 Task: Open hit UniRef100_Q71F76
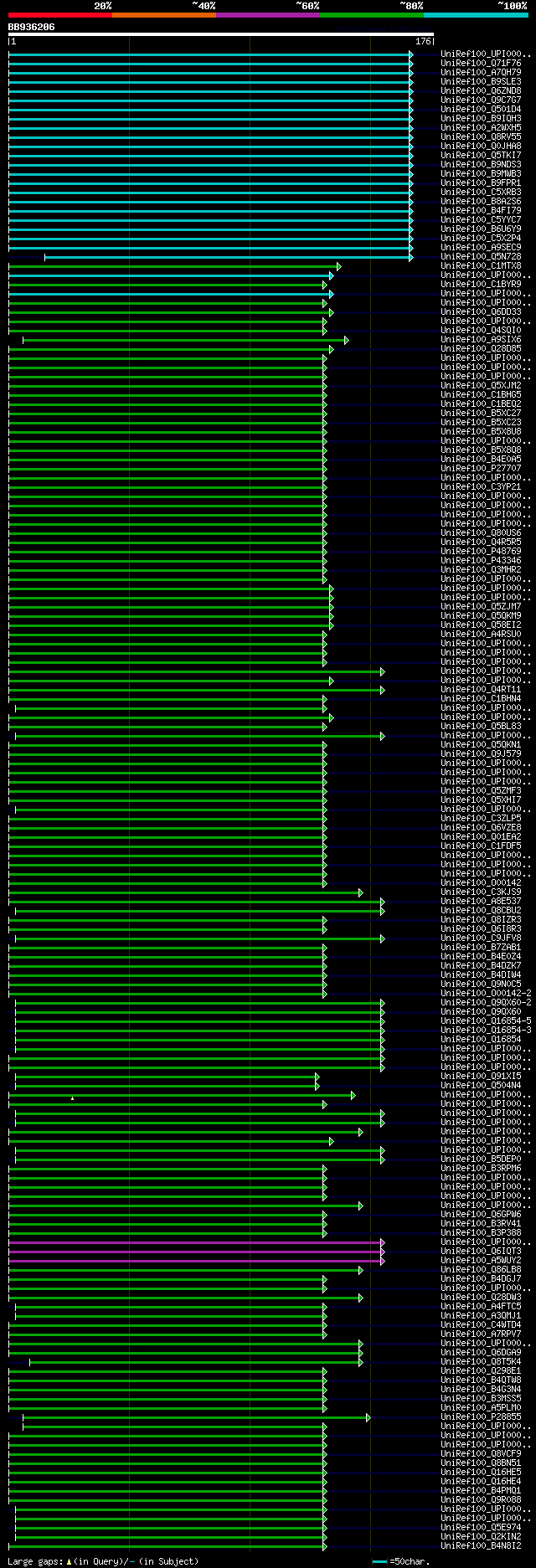(481, 64)
